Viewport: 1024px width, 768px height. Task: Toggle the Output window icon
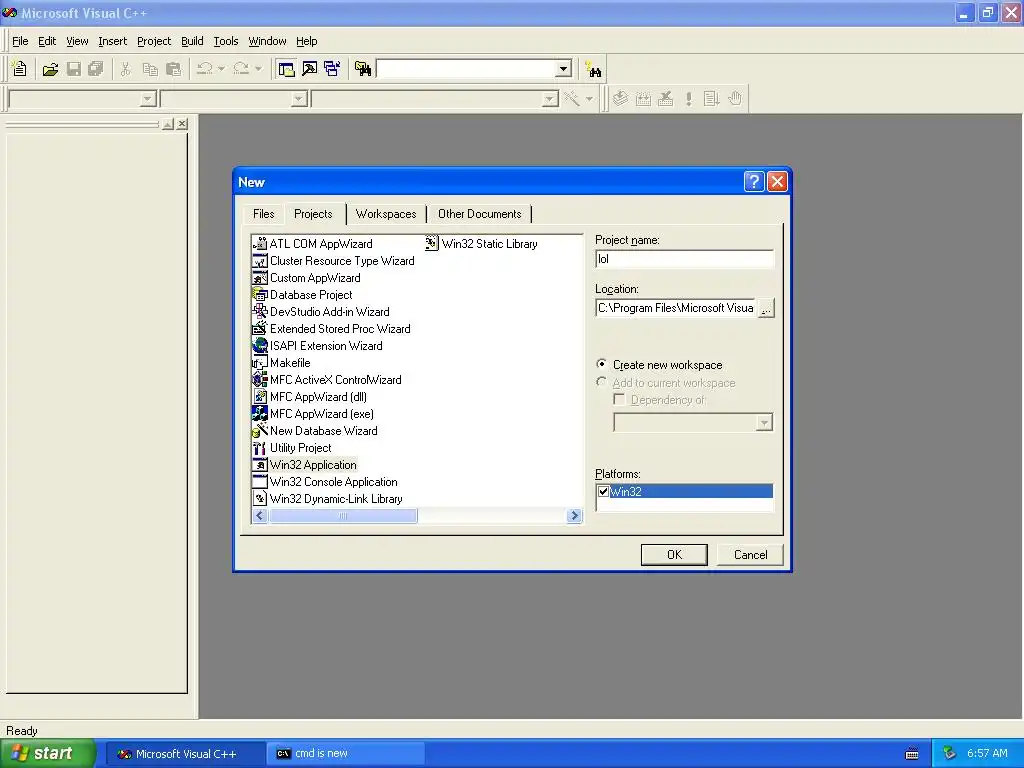point(310,69)
